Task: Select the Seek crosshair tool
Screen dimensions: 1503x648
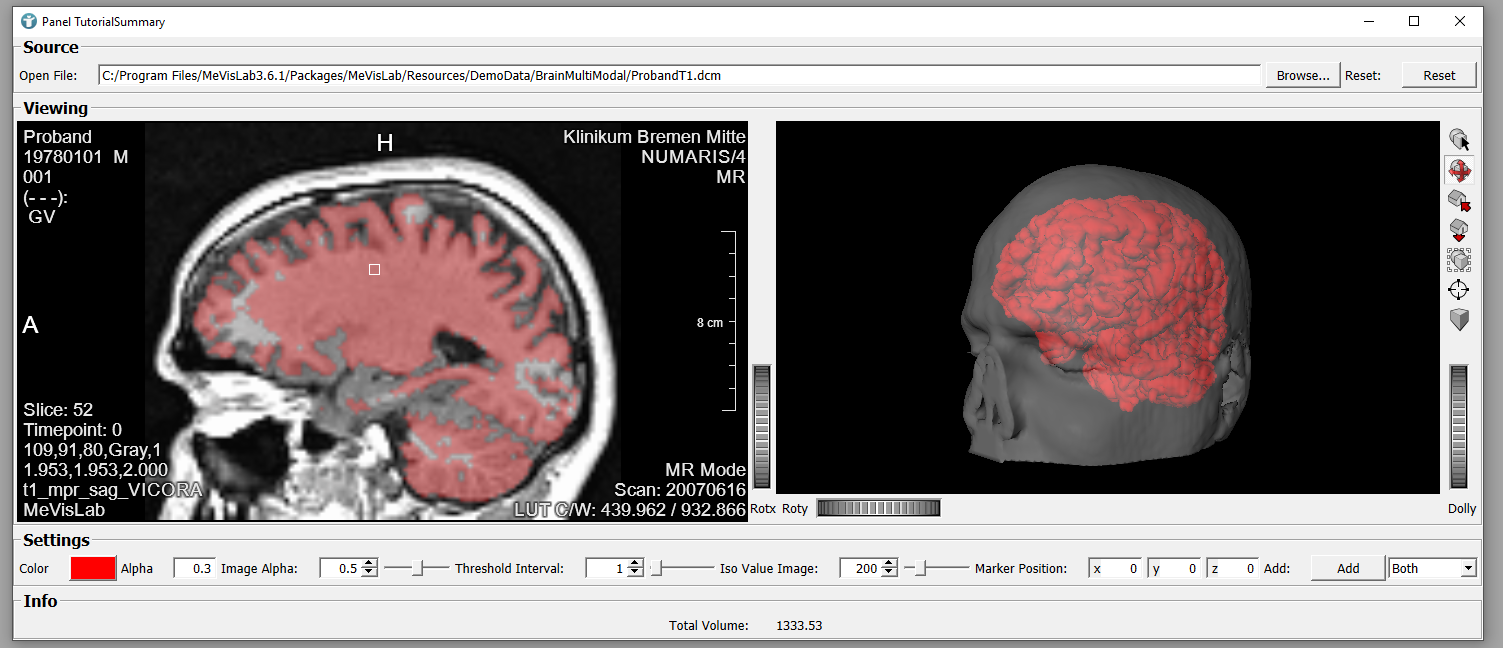Action: coord(1459,290)
